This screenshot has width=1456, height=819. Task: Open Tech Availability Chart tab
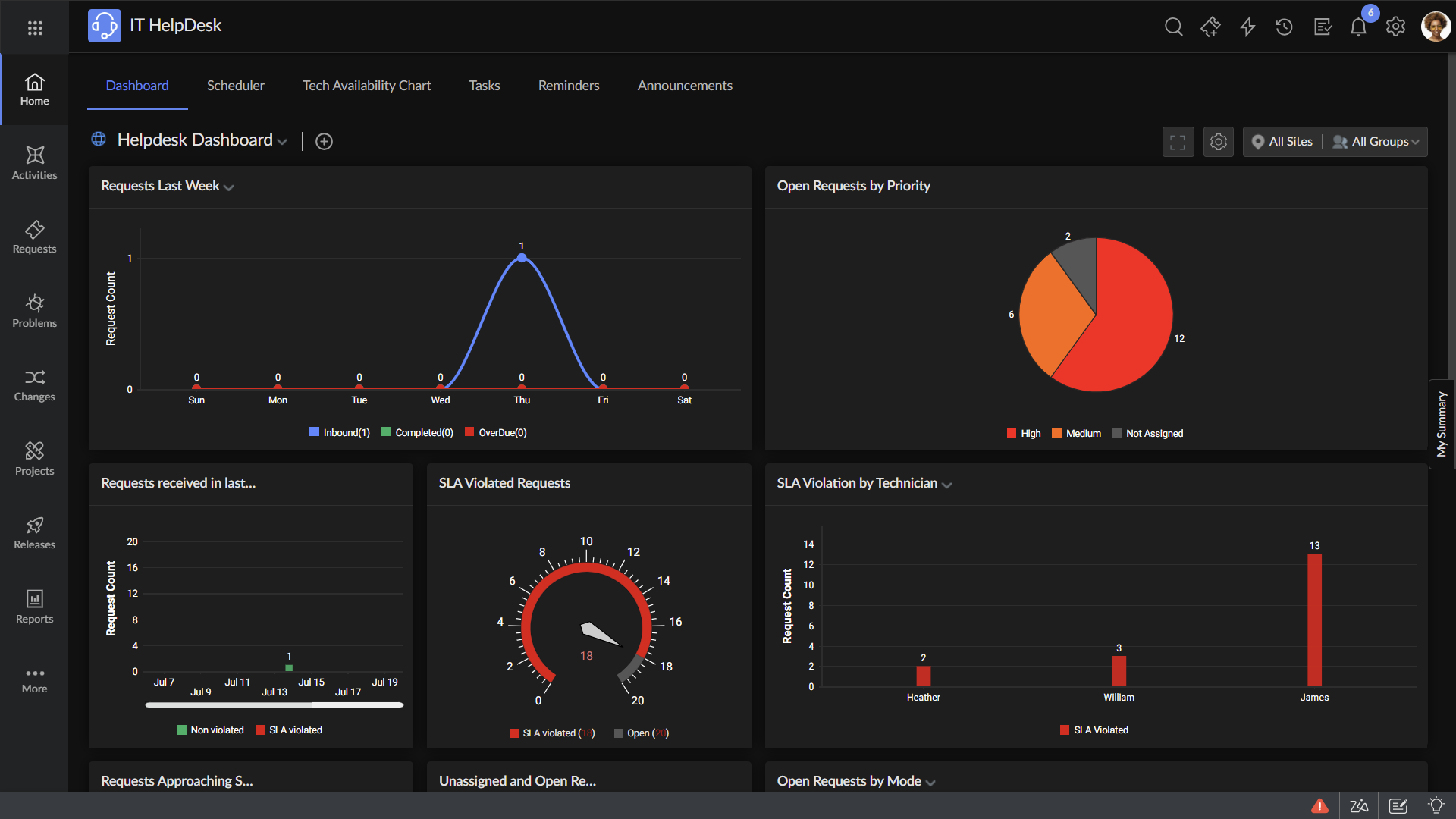tap(366, 86)
